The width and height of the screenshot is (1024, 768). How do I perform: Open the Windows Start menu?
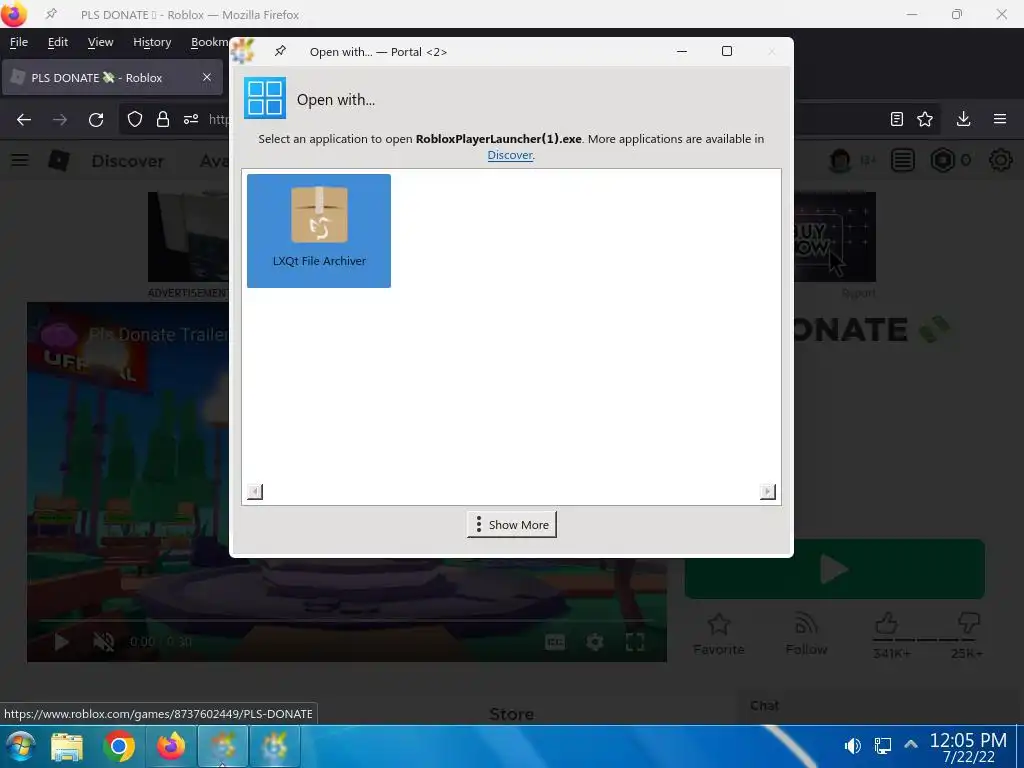(20, 746)
